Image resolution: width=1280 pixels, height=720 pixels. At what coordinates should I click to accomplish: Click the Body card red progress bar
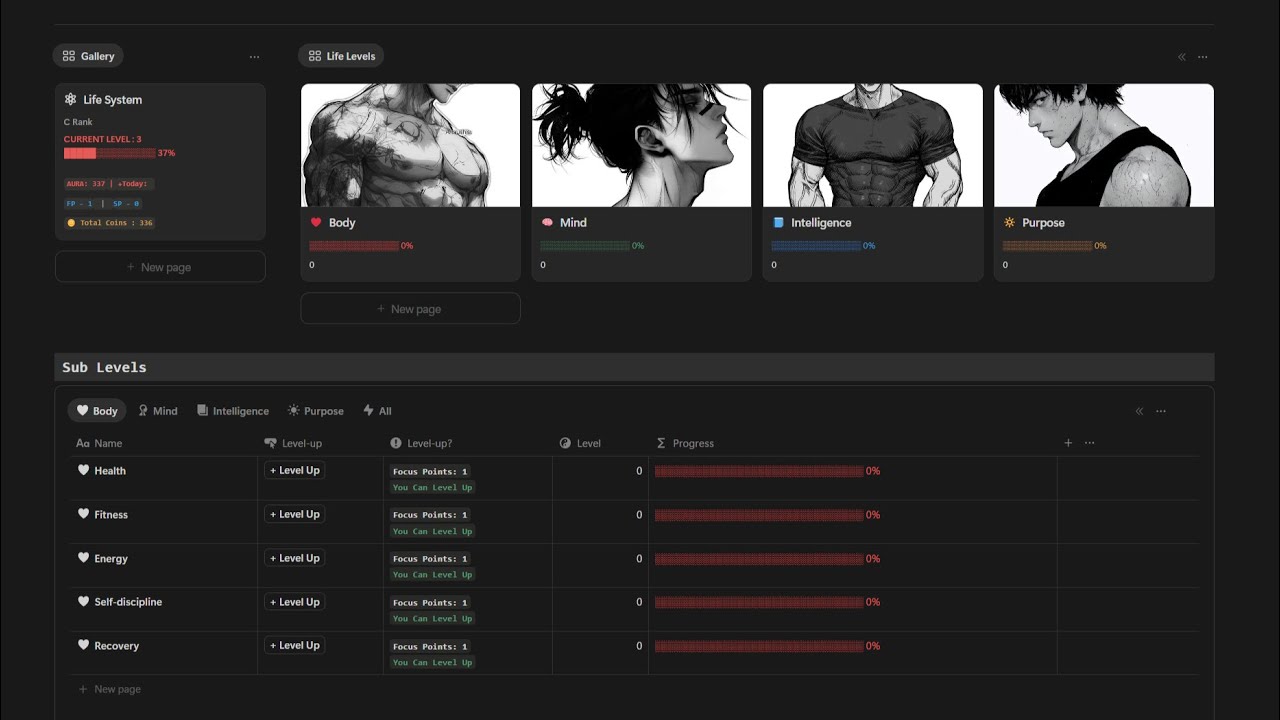pyautogui.click(x=354, y=246)
